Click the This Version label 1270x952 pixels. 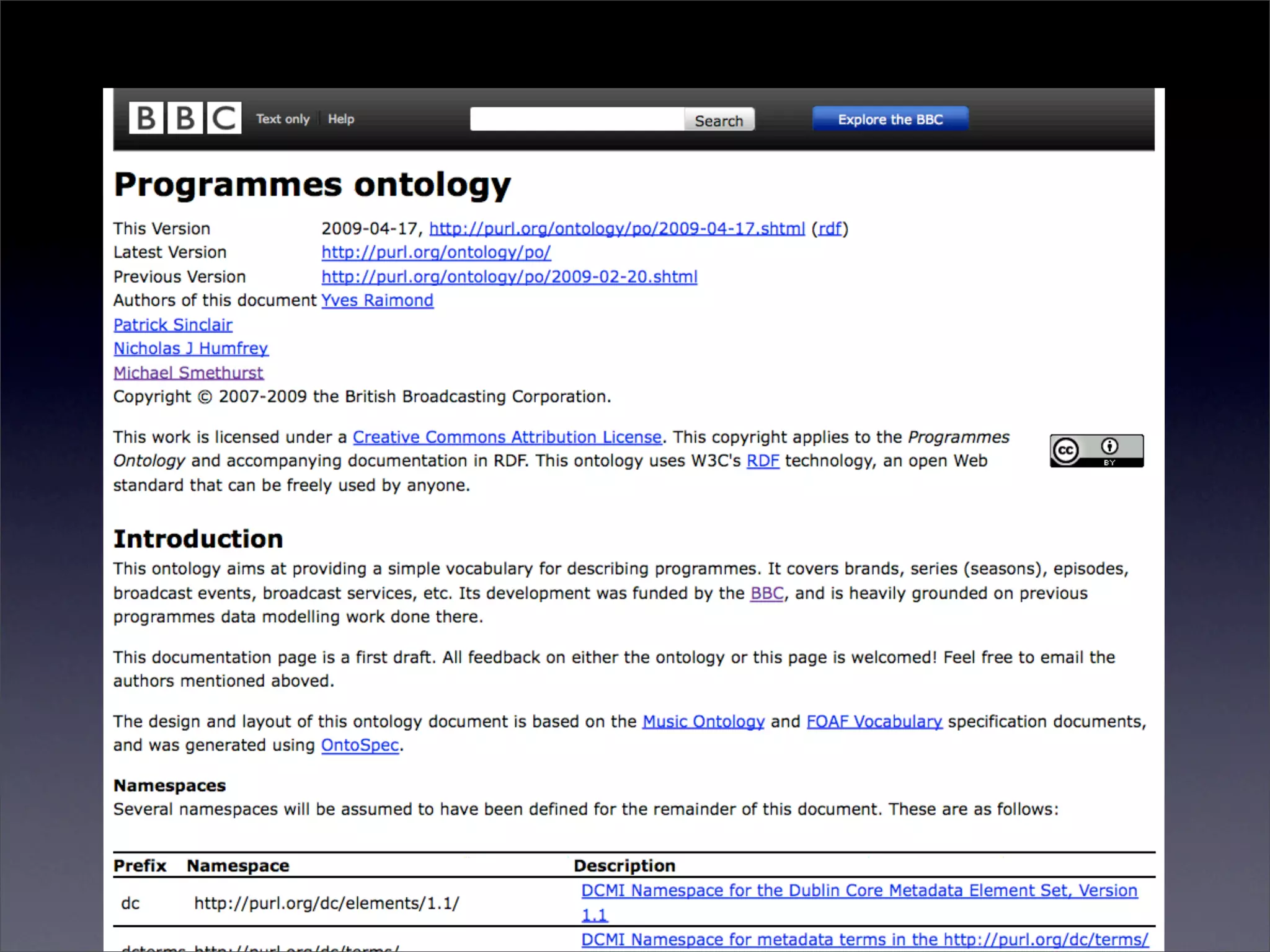(162, 229)
